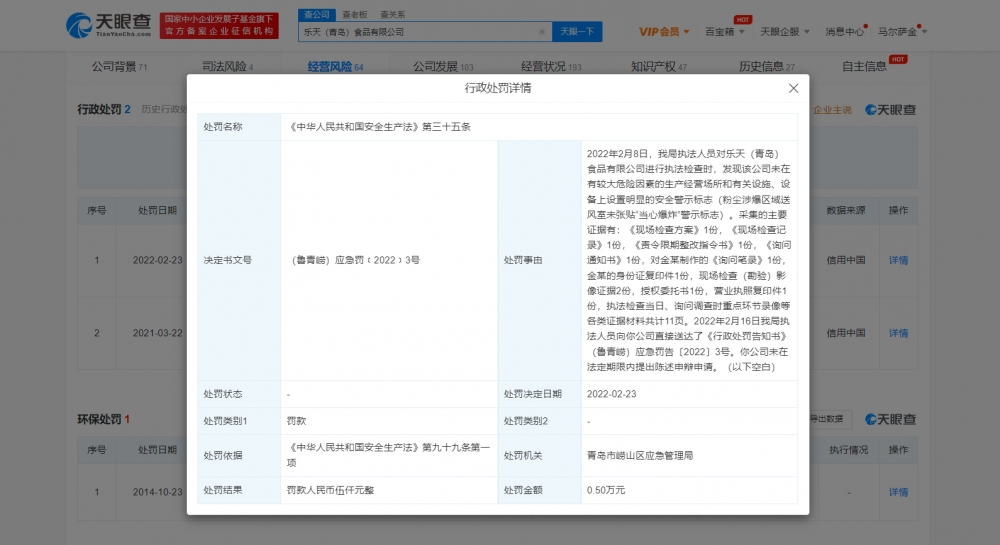Click 信用中国 source in the 2021-03-22 row
1000x545 pixels.
pyautogui.click(x=846, y=333)
